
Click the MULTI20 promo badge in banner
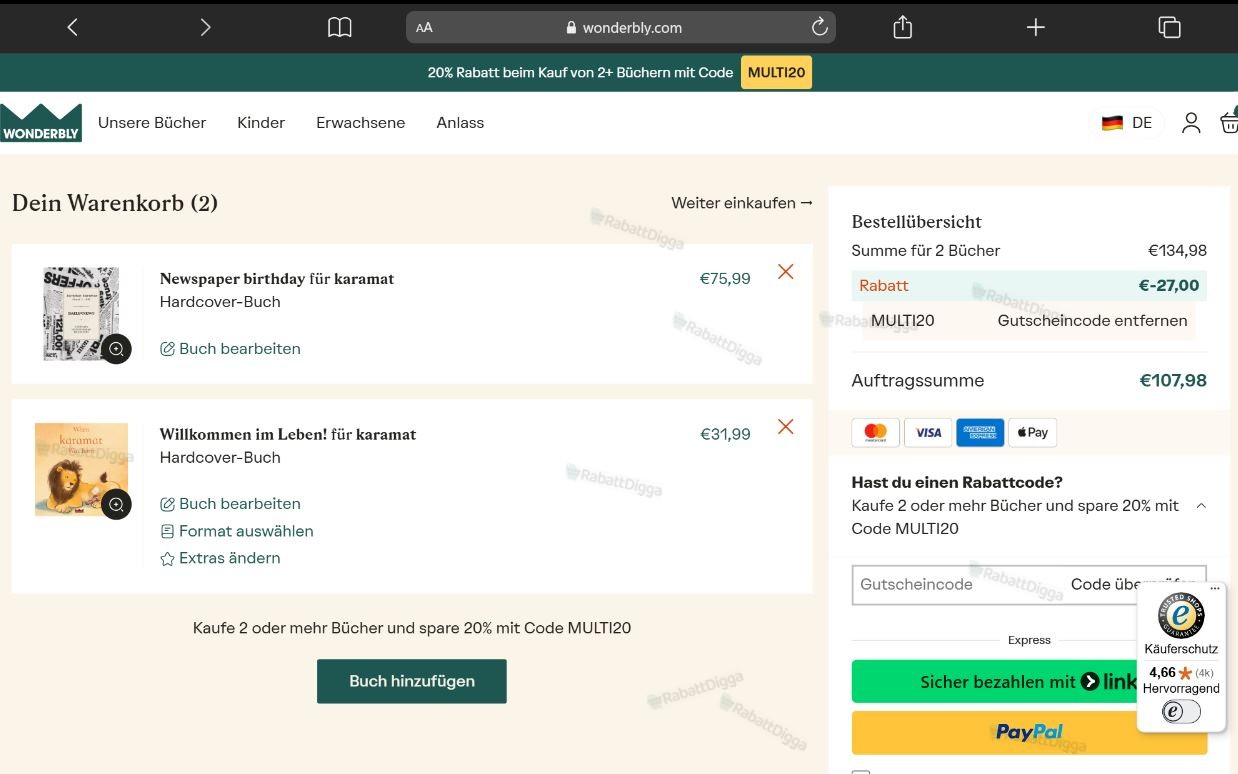point(776,73)
